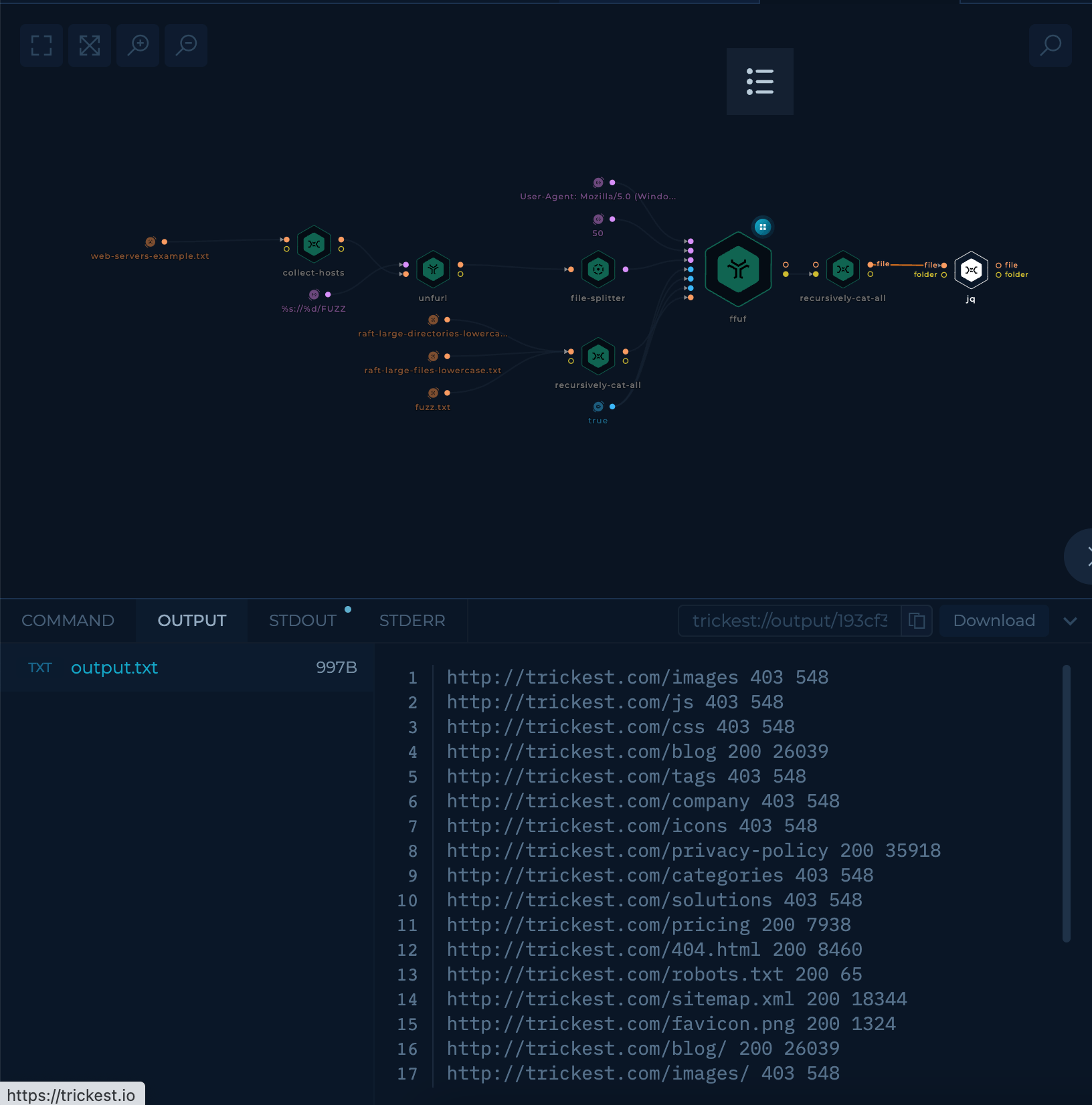Zoom out of the workflow canvas
The height and width of the screenshot is (1105, 1092).
coord(186,45)
